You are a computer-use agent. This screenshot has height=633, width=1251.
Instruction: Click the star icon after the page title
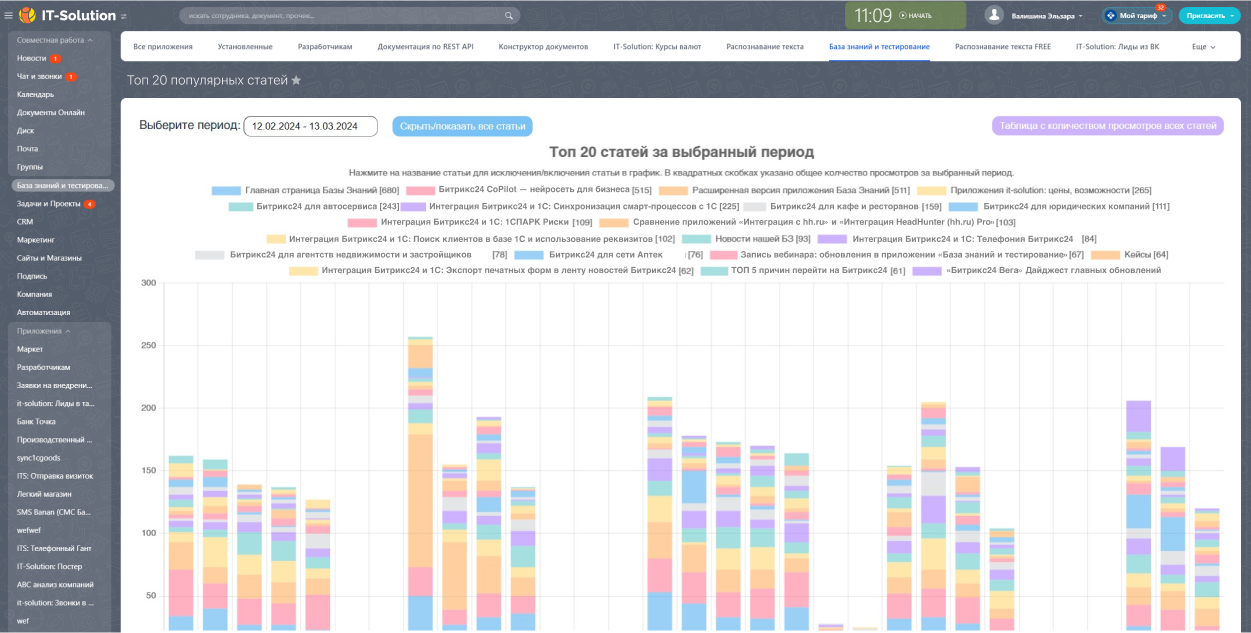click(x=296, y=80)
